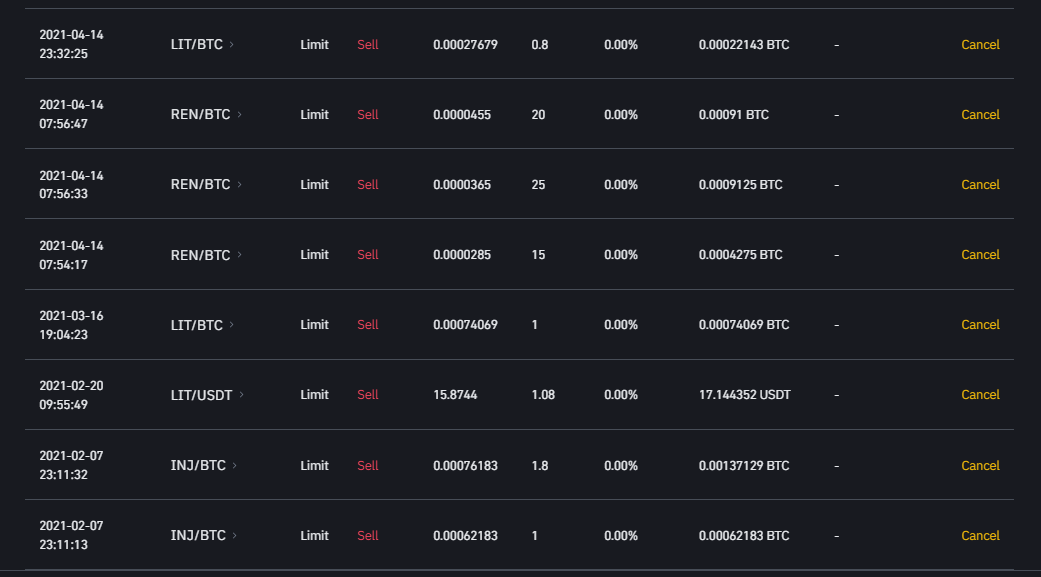
Task: Click chevron next to INJ/BTC at 23:11:32
Action: coord(235,465)
